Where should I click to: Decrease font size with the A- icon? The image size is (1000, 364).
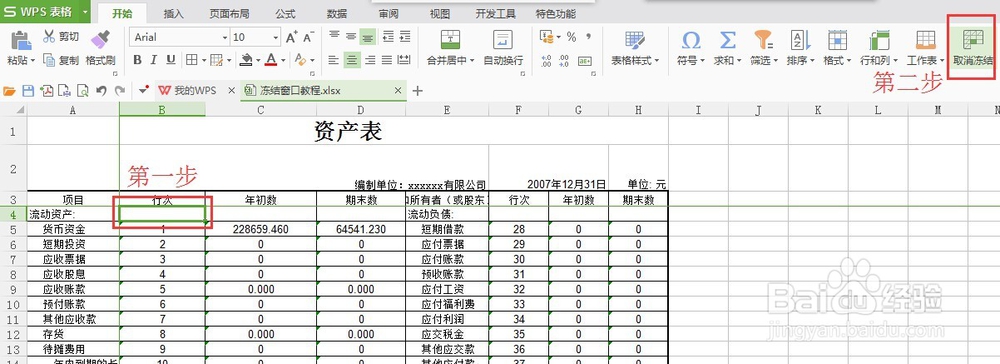click(x=309, y=38)
